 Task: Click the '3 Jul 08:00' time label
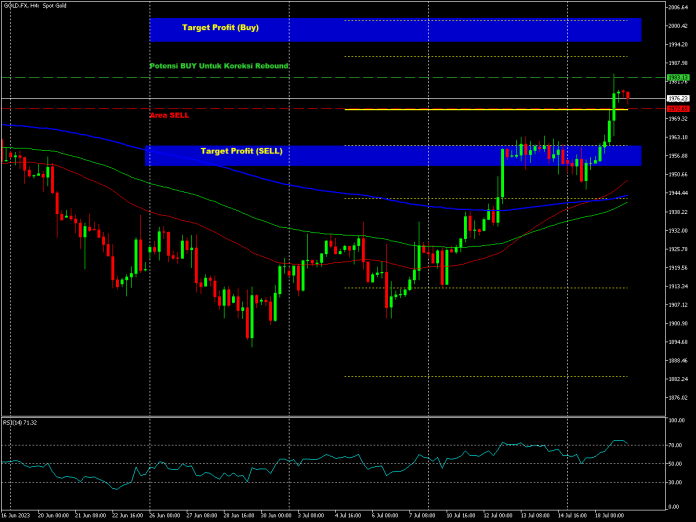click(x=311, y=515)
